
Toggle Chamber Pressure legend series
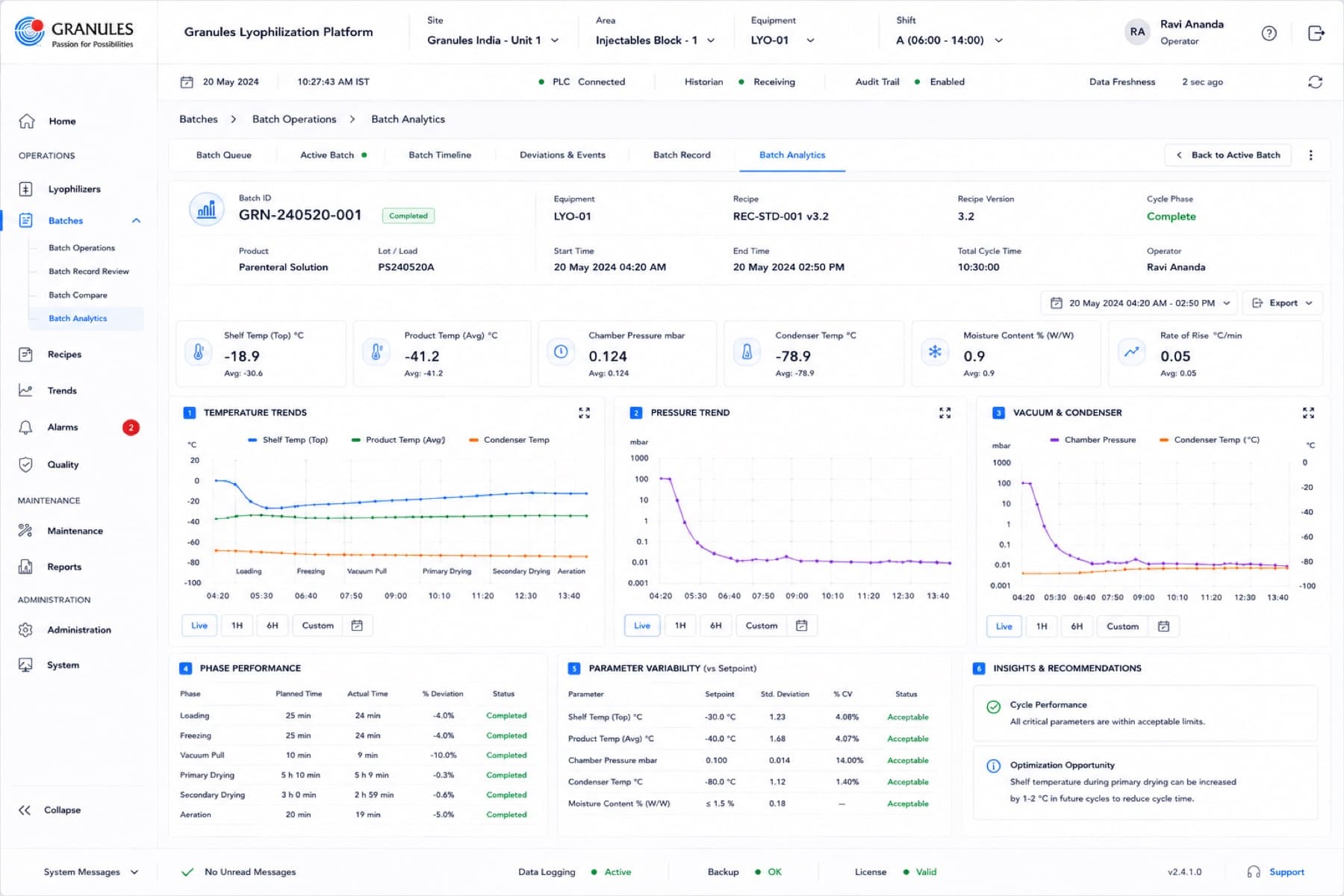tap(1092, 440)
